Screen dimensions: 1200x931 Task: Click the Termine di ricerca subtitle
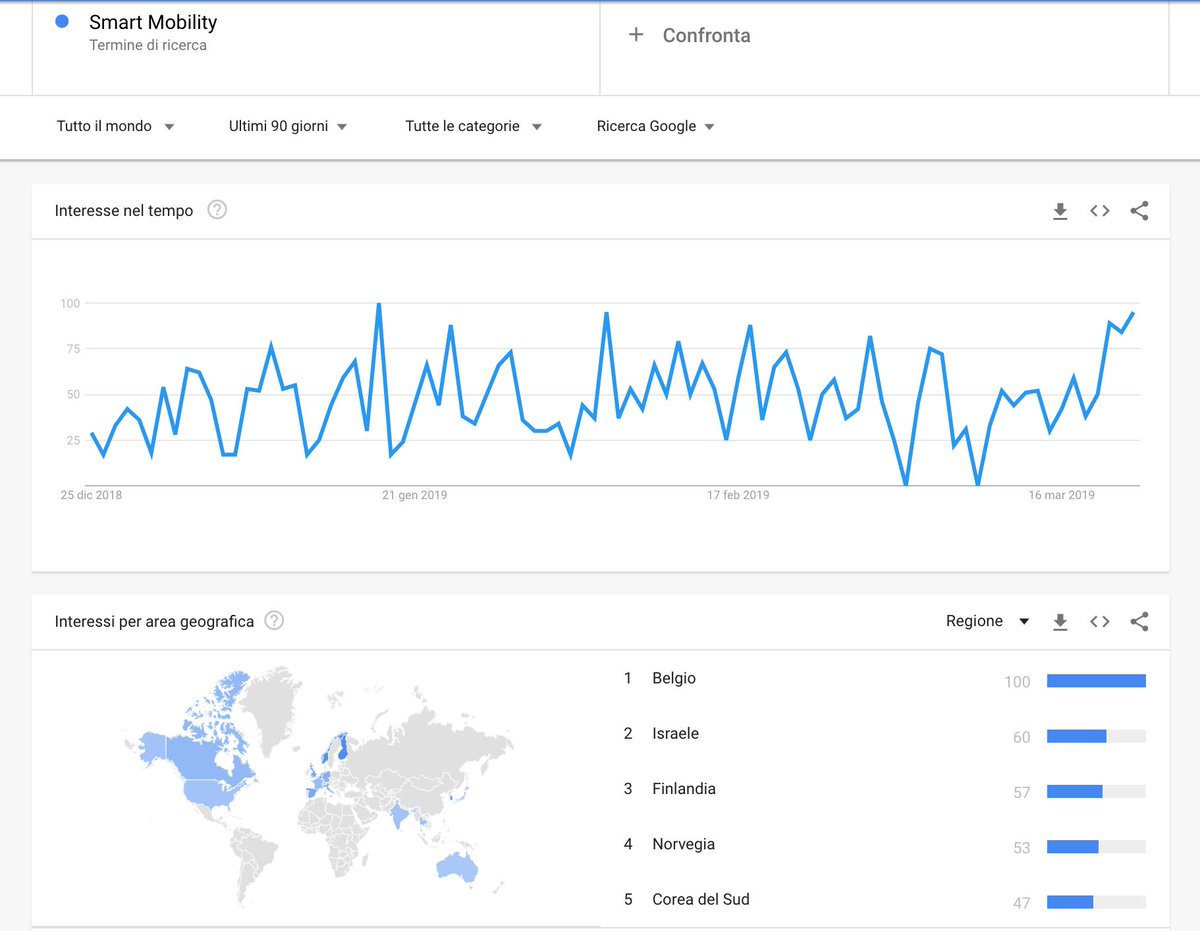point(148,45)
